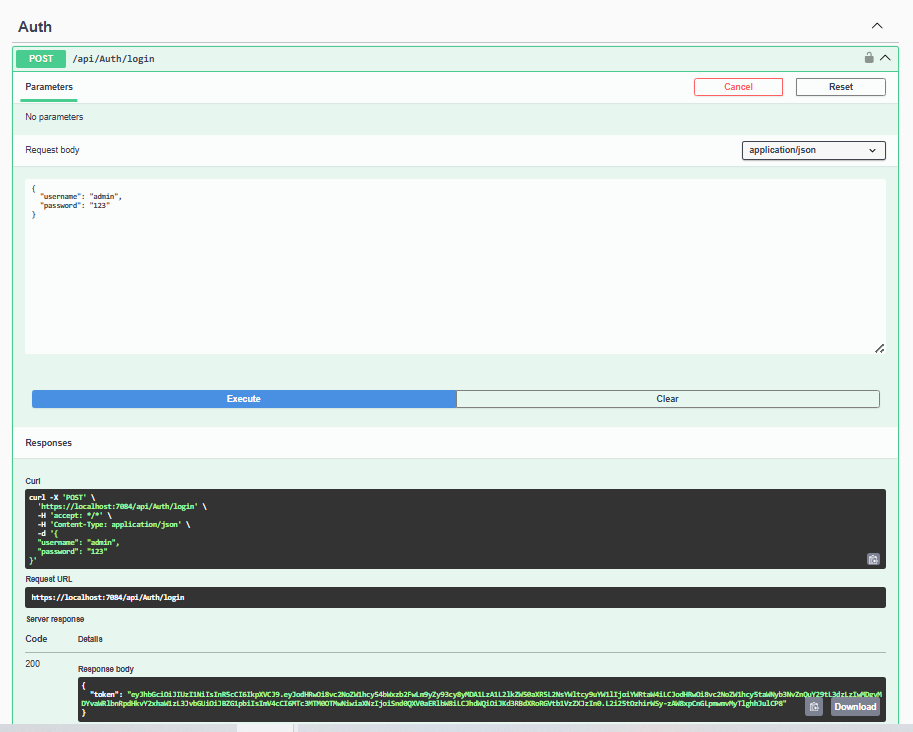Collapse the login operation using its chevron
This screenshot has height=732, width=913.
(883, 57)
